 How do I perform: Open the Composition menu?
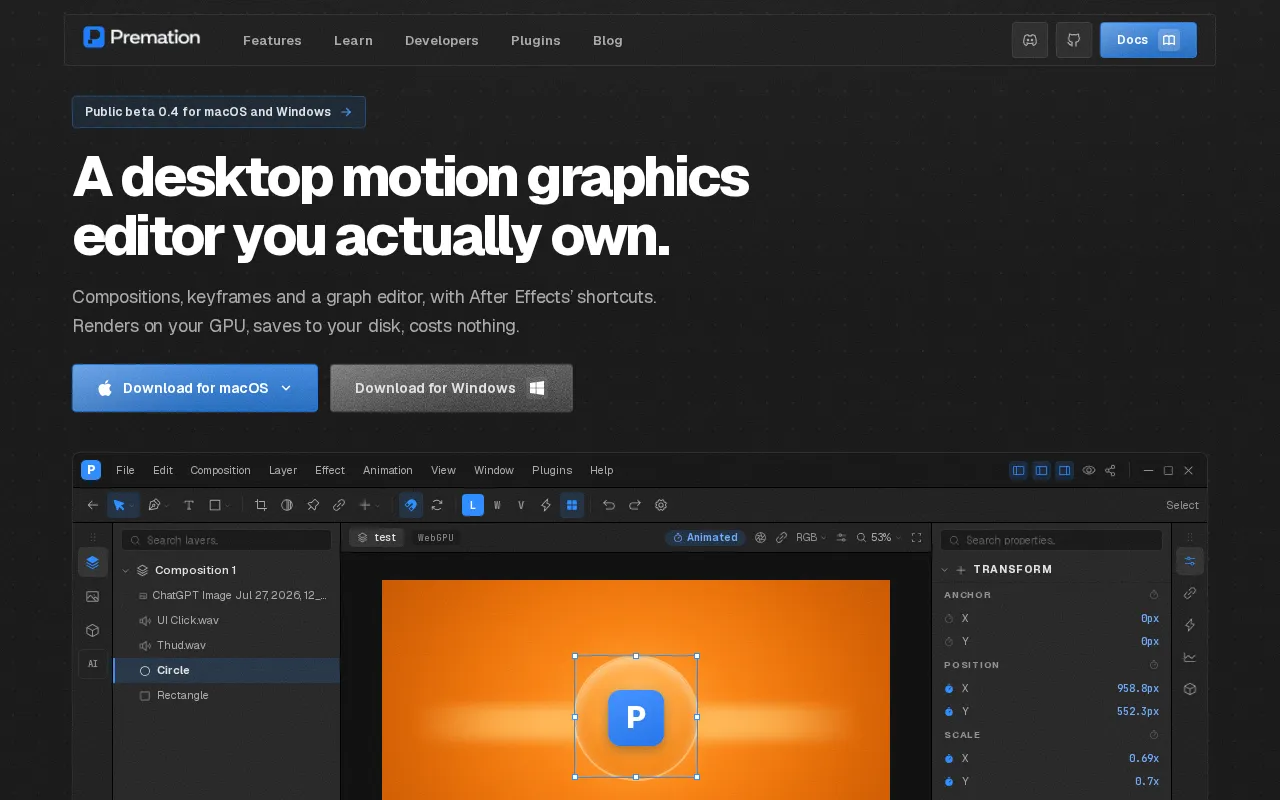(x=220, y=470)
